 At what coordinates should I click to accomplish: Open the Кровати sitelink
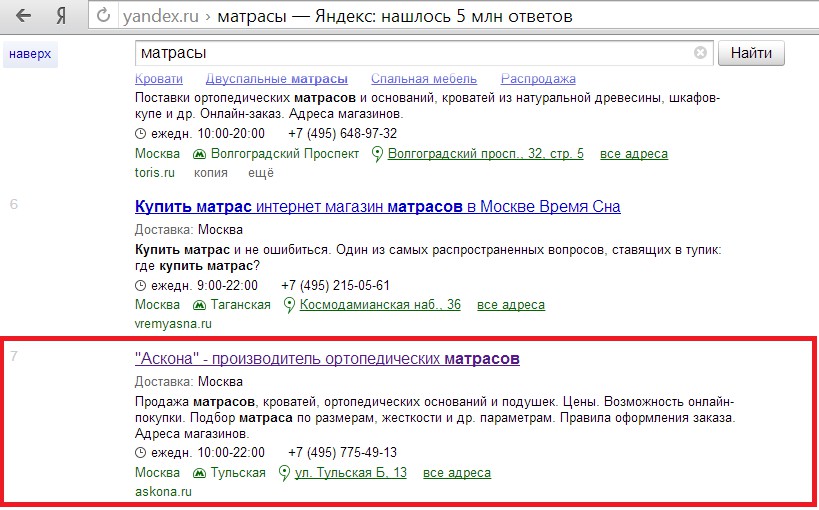point(159,79)
